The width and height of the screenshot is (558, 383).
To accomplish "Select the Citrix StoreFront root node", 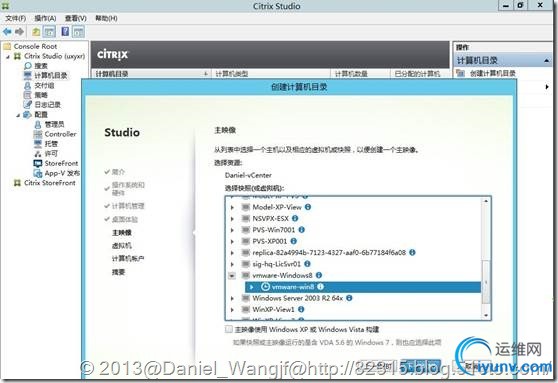I will click(x=50, y=183).
